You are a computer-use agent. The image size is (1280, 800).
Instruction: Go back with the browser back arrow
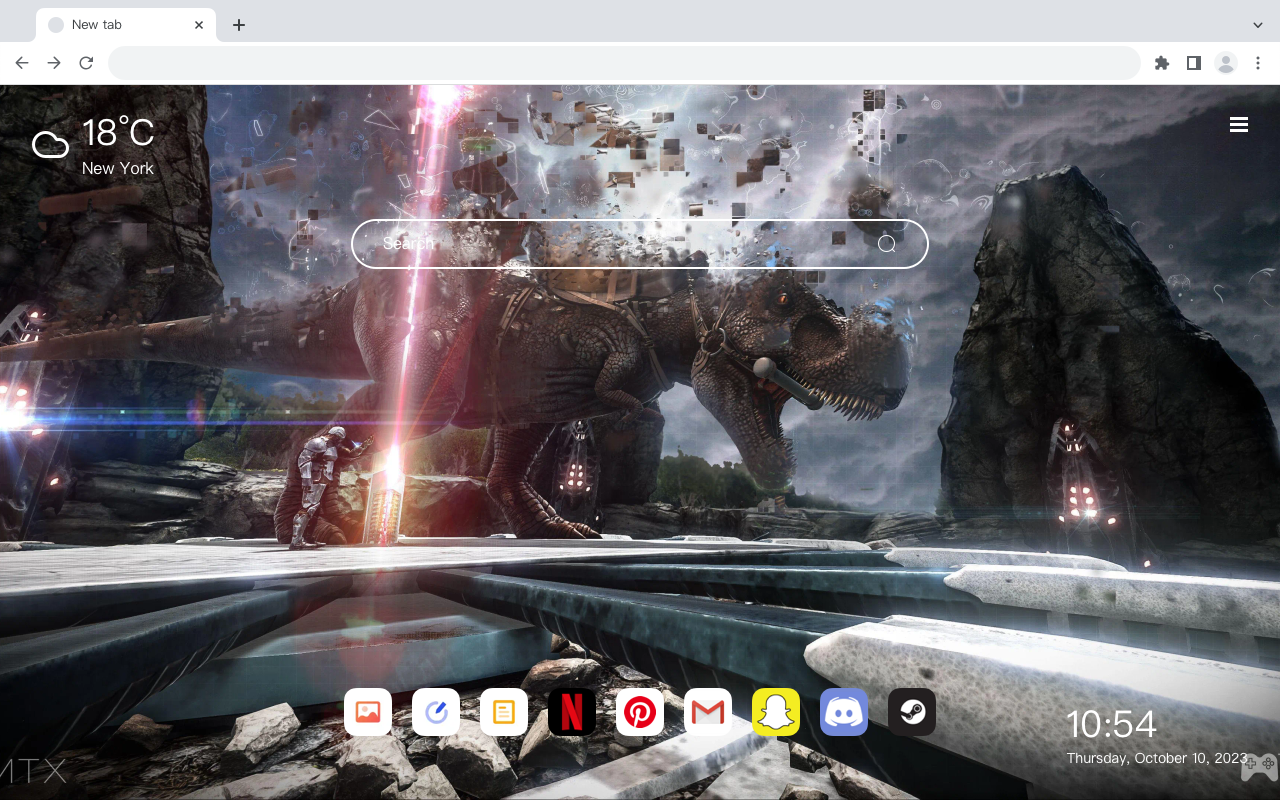[22, 63]
